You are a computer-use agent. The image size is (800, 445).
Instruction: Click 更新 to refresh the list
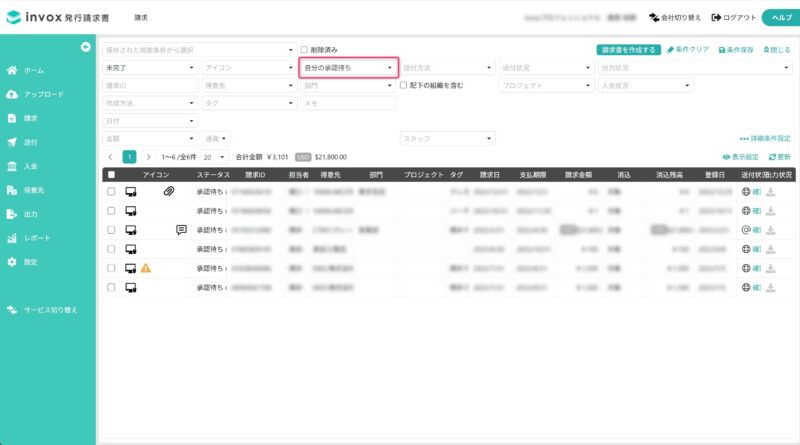780,157
